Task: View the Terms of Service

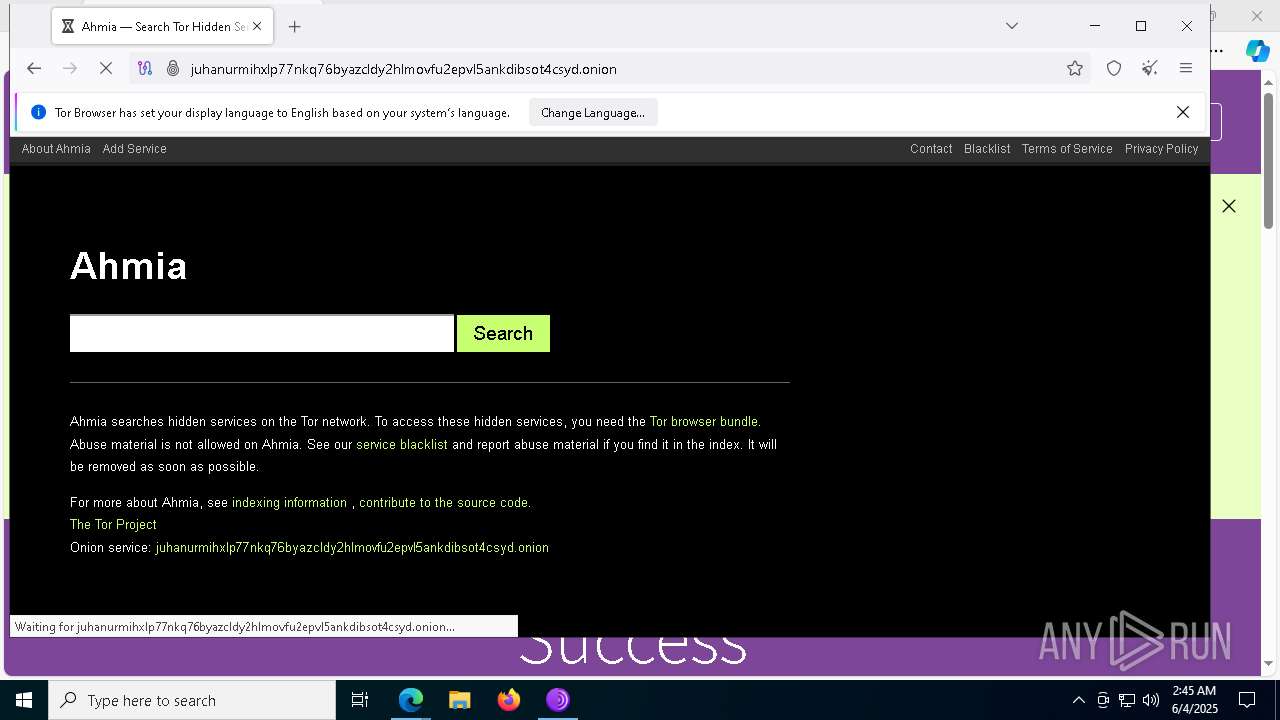Action: point(1067,149)
